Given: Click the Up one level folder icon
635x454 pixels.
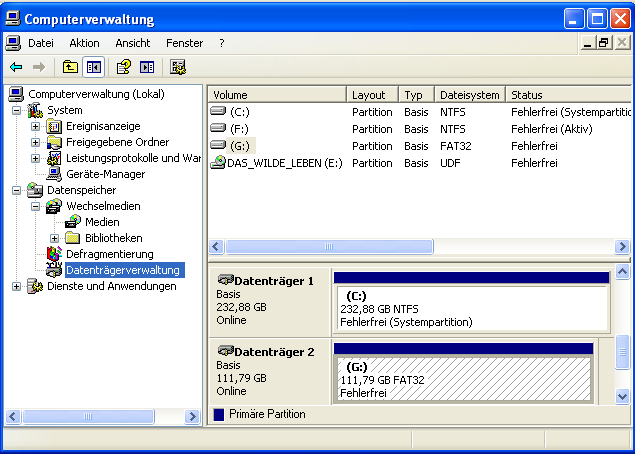Looking at the screenshot, I should click(70, 67).
